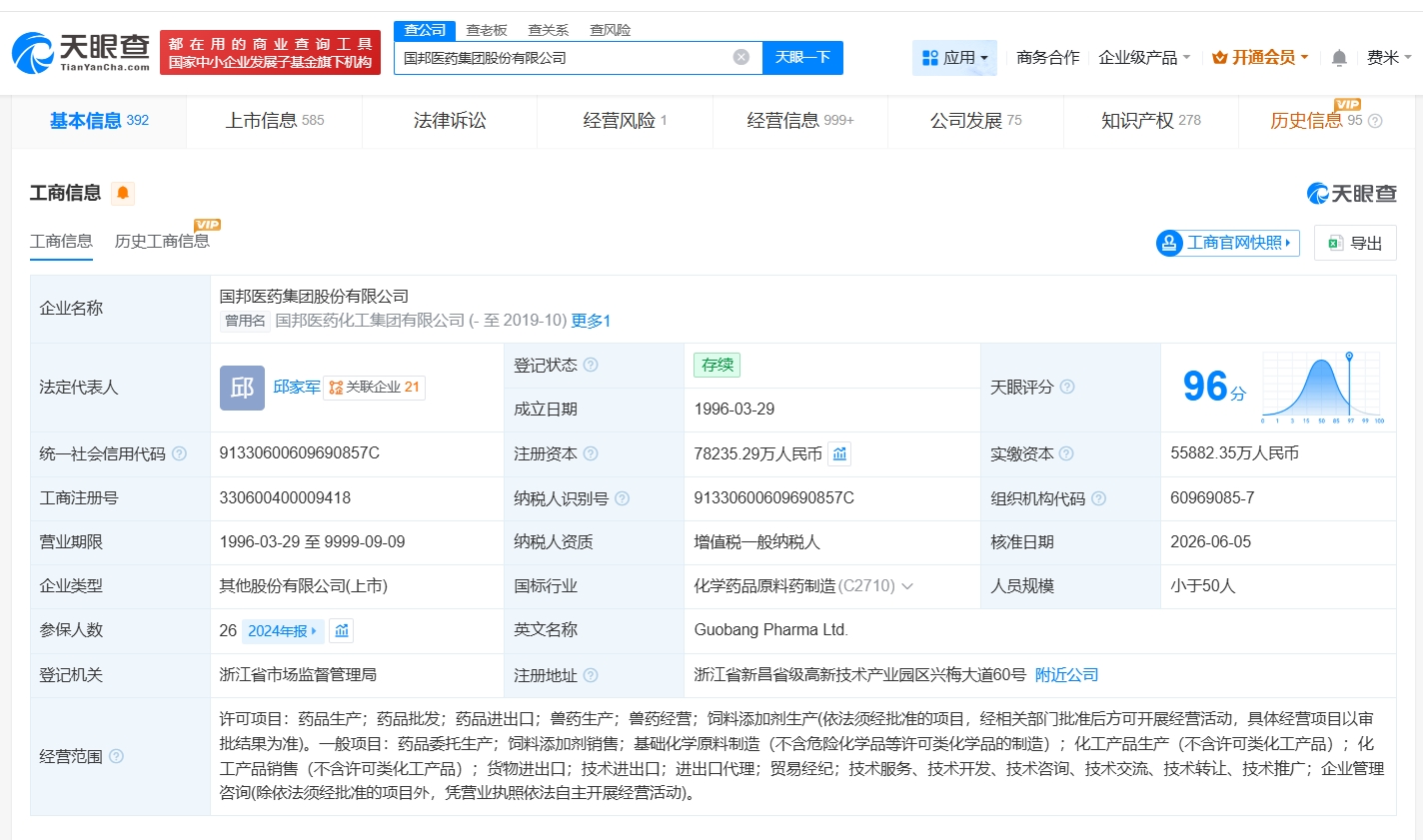Open the 公司发展 tab
The height and width of the screenshot is (840, 1423).
pyautogui.click(x=975, y=121)
